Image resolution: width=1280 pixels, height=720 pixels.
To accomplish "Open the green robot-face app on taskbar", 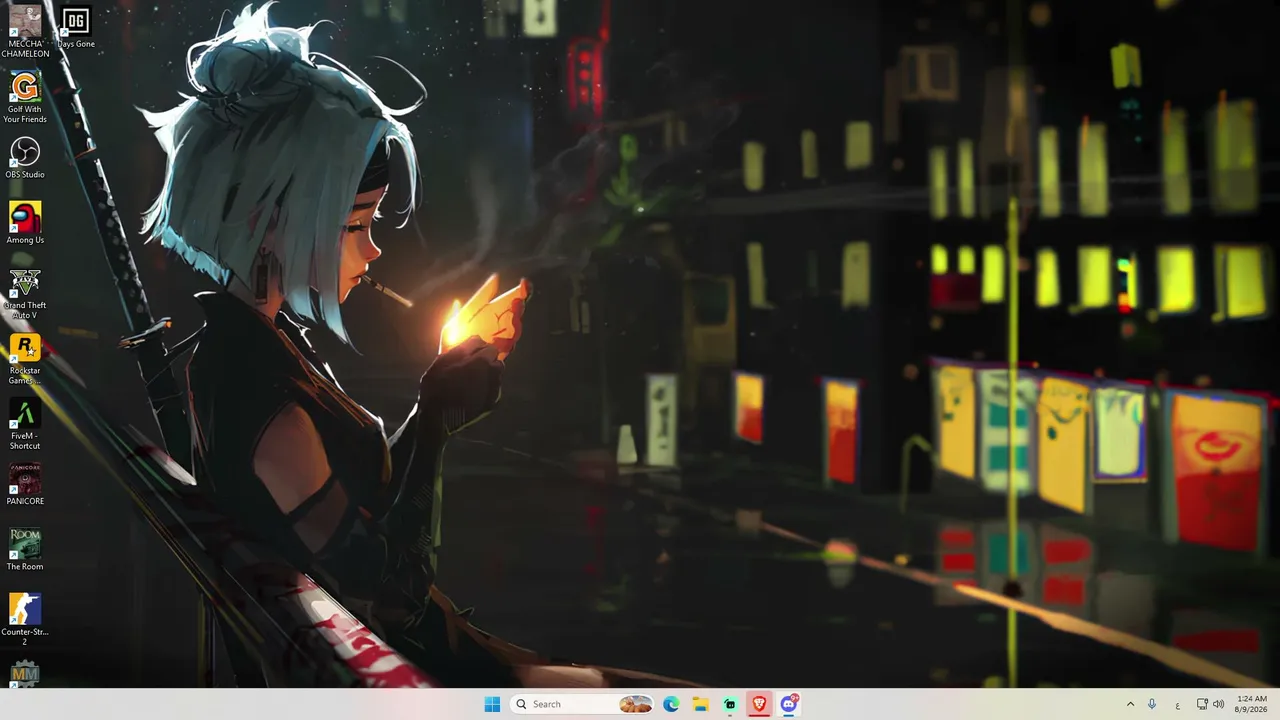I will pyautogui.click(x=730, y=704).
